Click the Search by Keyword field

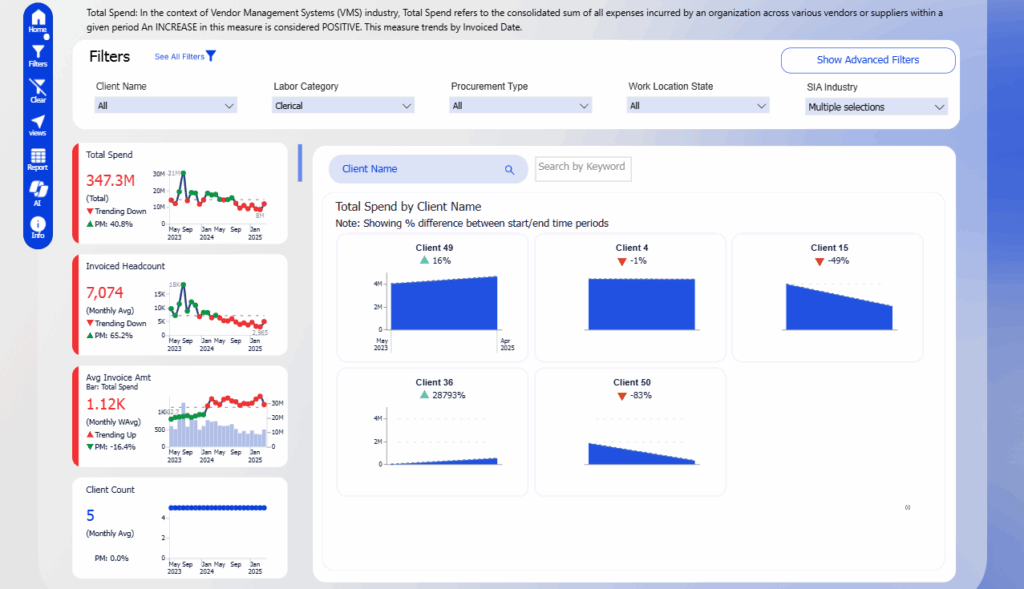(583, 167)
